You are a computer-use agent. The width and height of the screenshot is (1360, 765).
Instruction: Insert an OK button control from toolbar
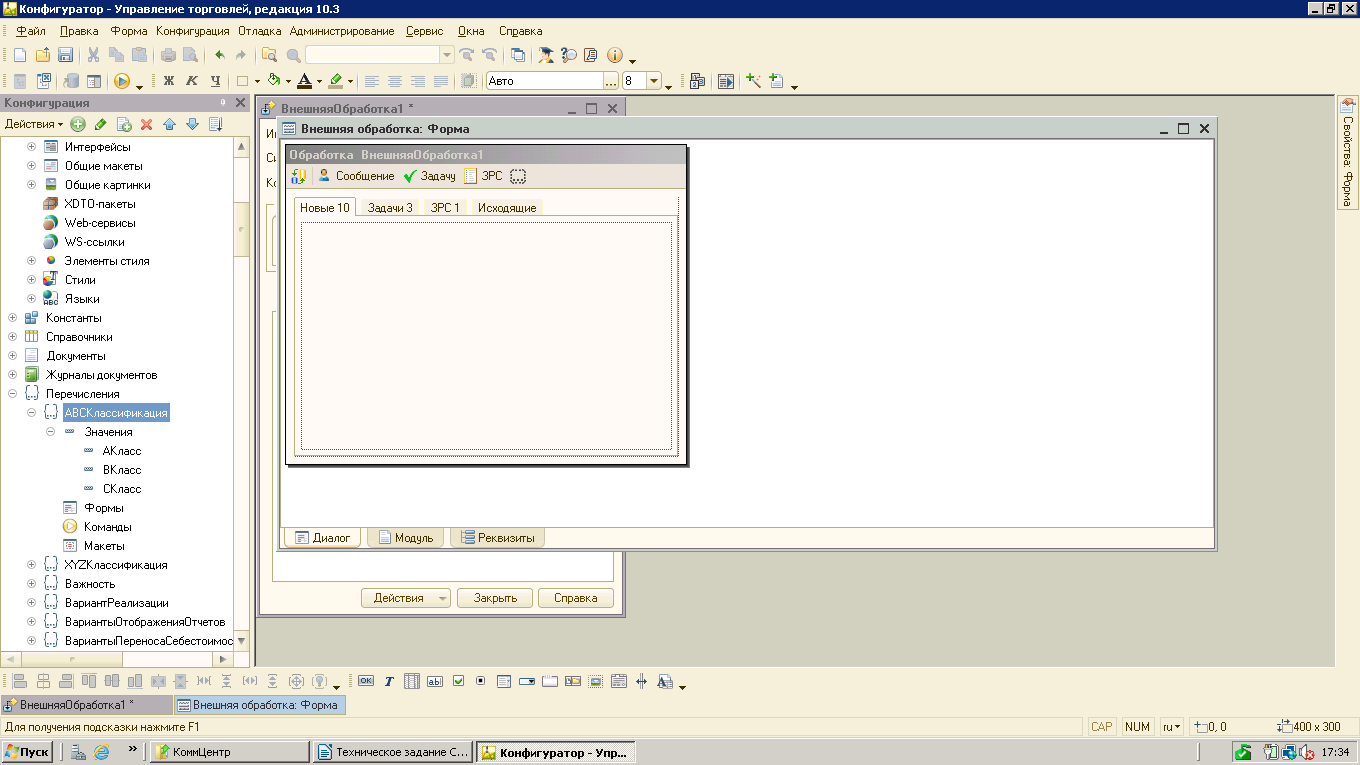[x=365, y=681]
